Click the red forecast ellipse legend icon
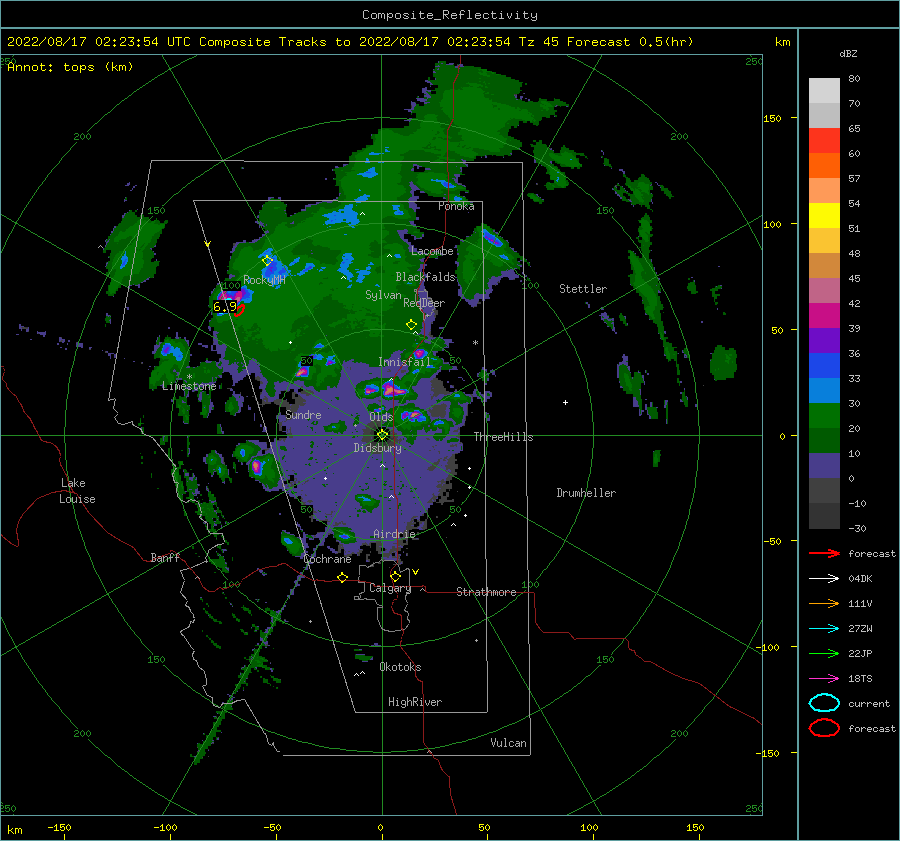 click(x=824, y=728)
